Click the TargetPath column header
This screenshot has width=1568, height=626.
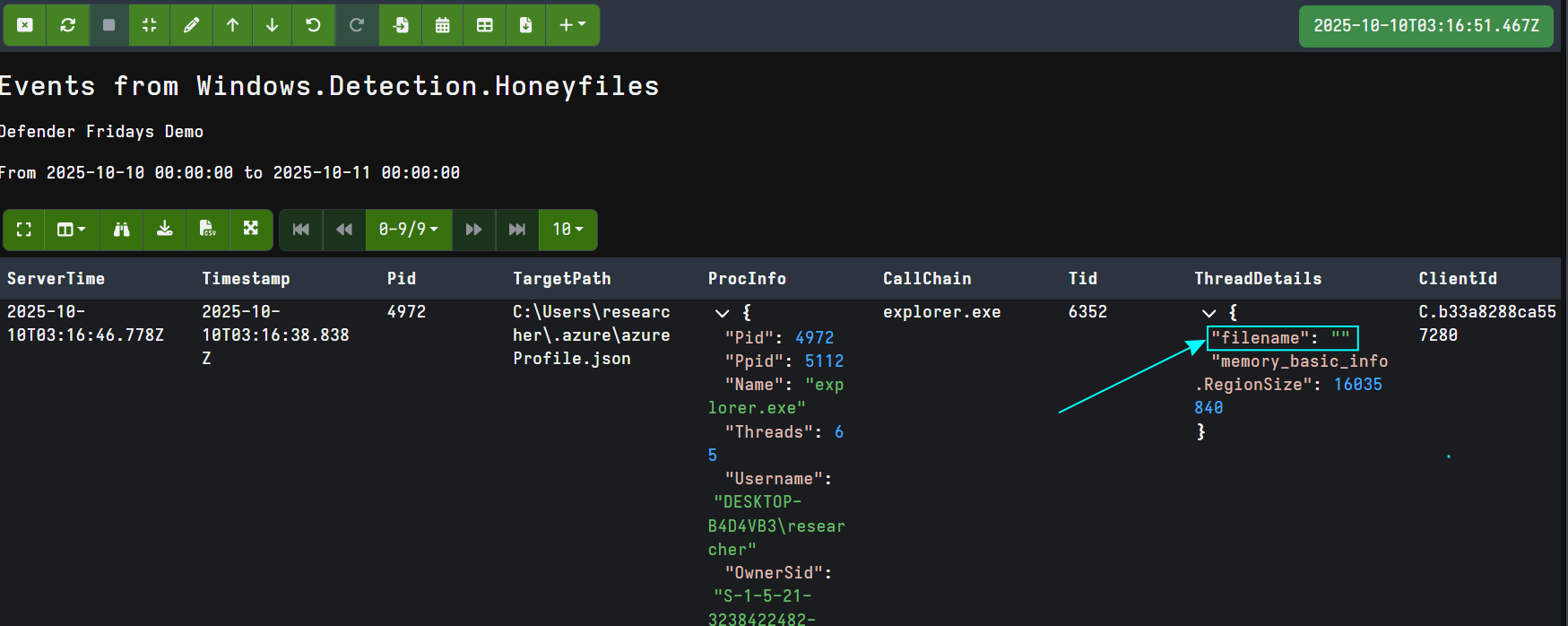561,279
